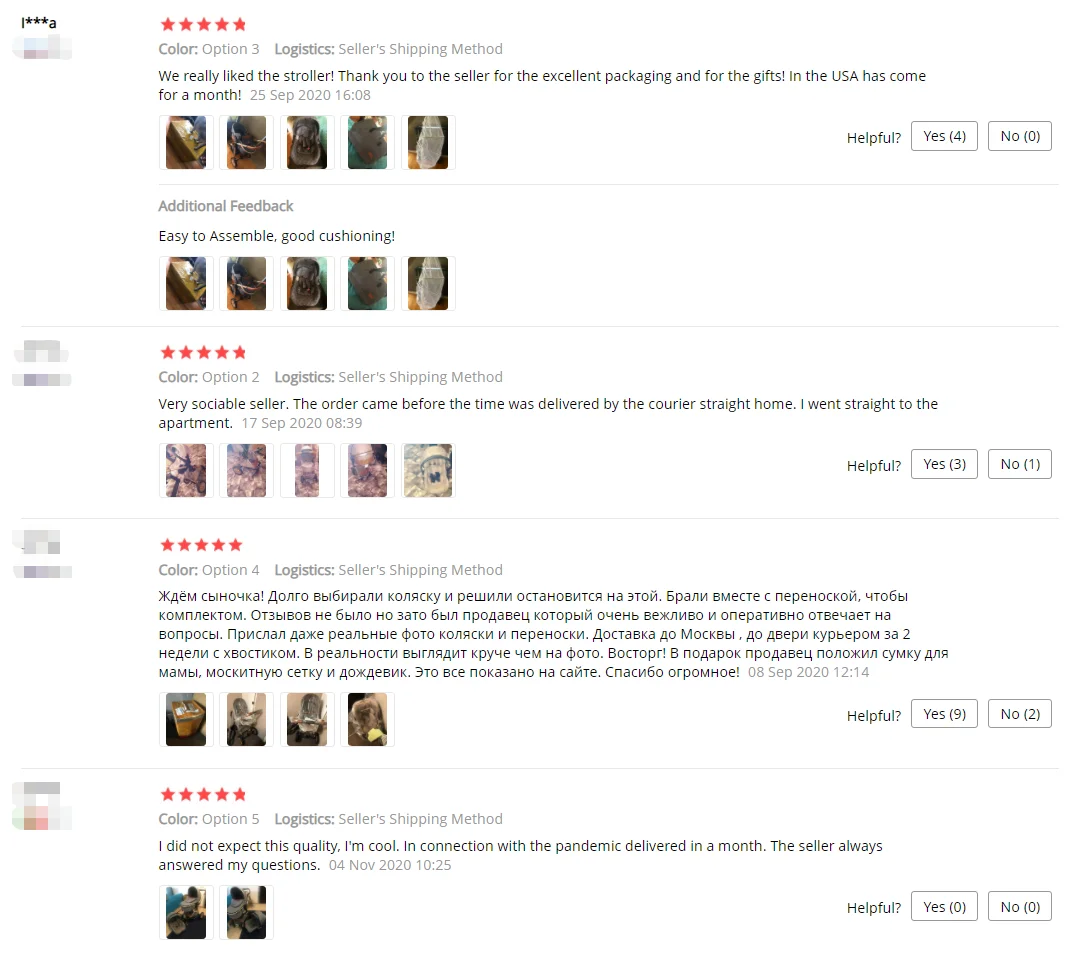Click No (0) on the first review
Image resolution: width=1078 pixels, height=959 pixels.
(x=1020, y=136)
